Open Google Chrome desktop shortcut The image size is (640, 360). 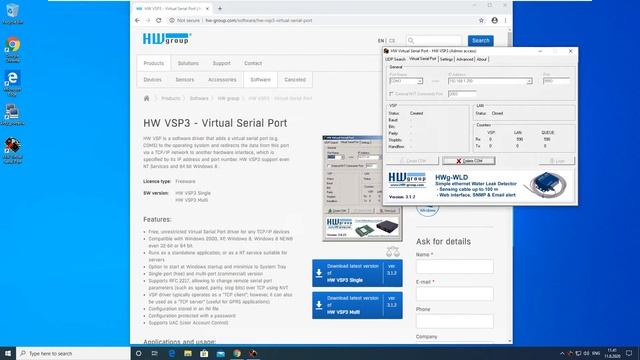point(13,49)
